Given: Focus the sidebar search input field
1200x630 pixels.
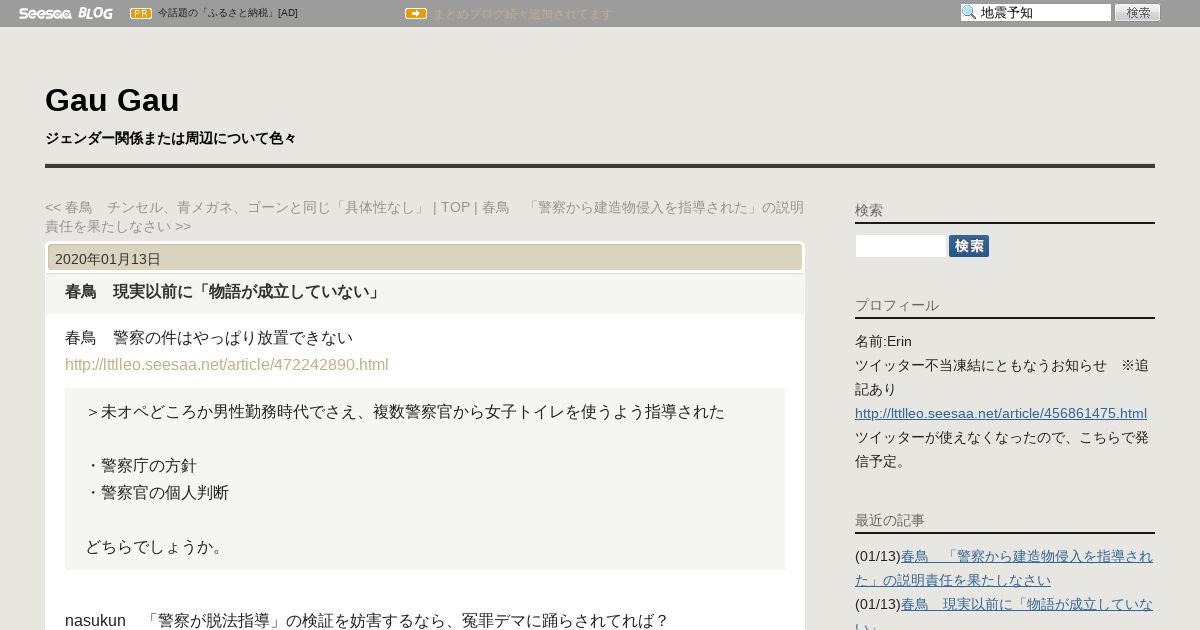Looking at the screenshot, I should 901,246.
